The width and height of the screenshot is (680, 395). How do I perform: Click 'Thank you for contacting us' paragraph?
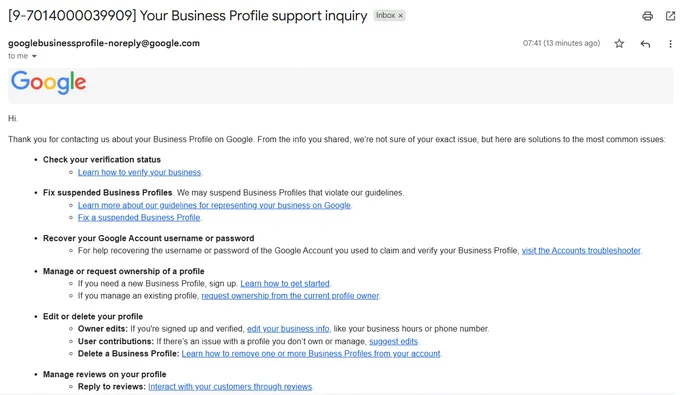coord(337,139)
